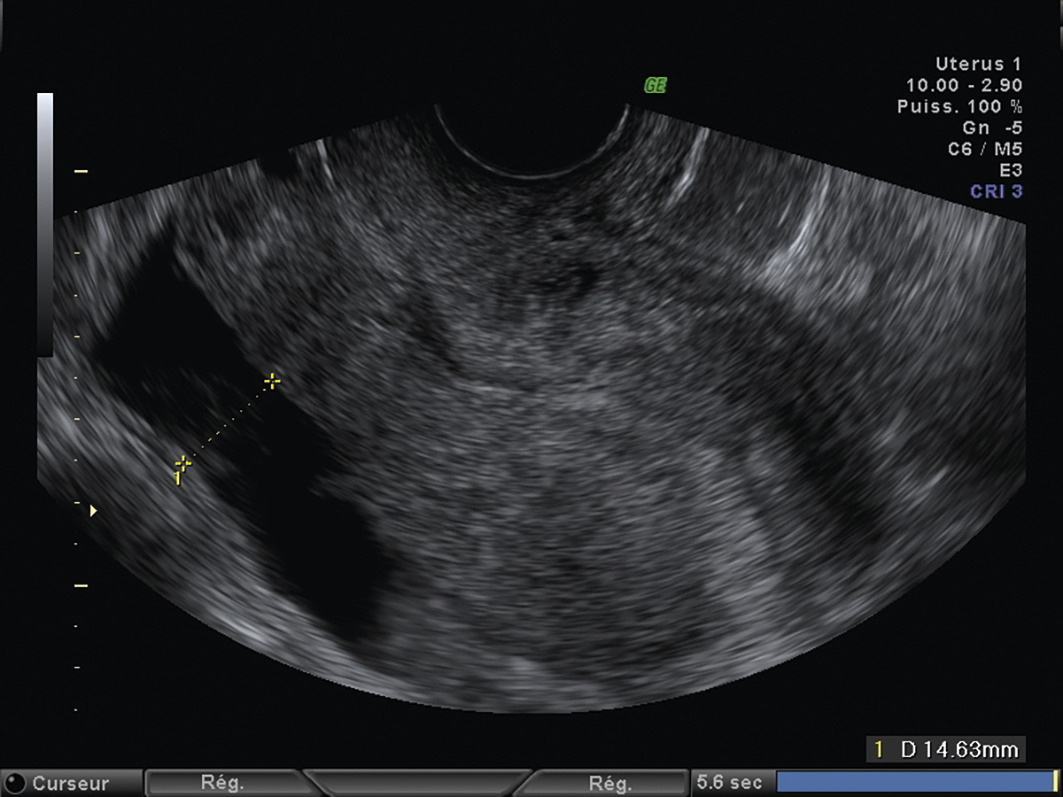Viewport: 1063px width, 797px height.
Task: Click the blue CRI 3 setting label
Action: click(996, 191)
